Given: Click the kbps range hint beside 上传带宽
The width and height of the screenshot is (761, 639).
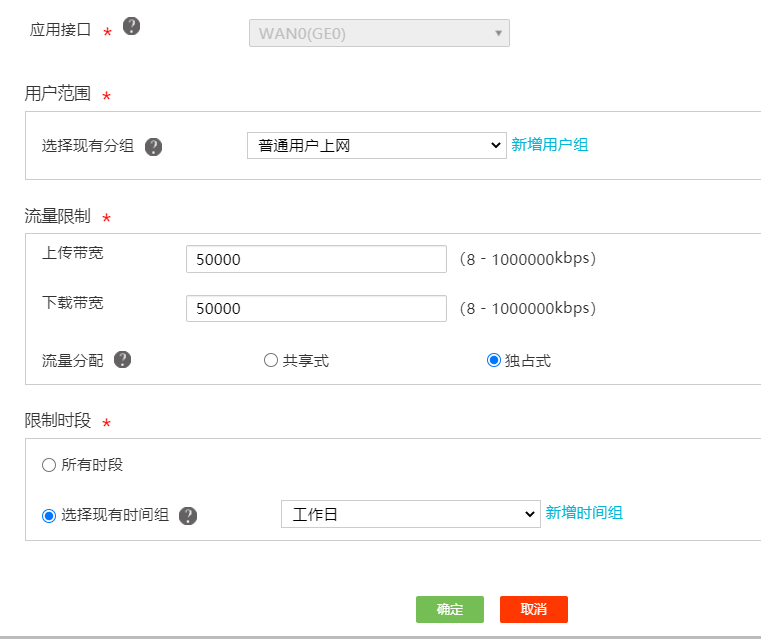Looking at the screenshot, I should [528, 259].
